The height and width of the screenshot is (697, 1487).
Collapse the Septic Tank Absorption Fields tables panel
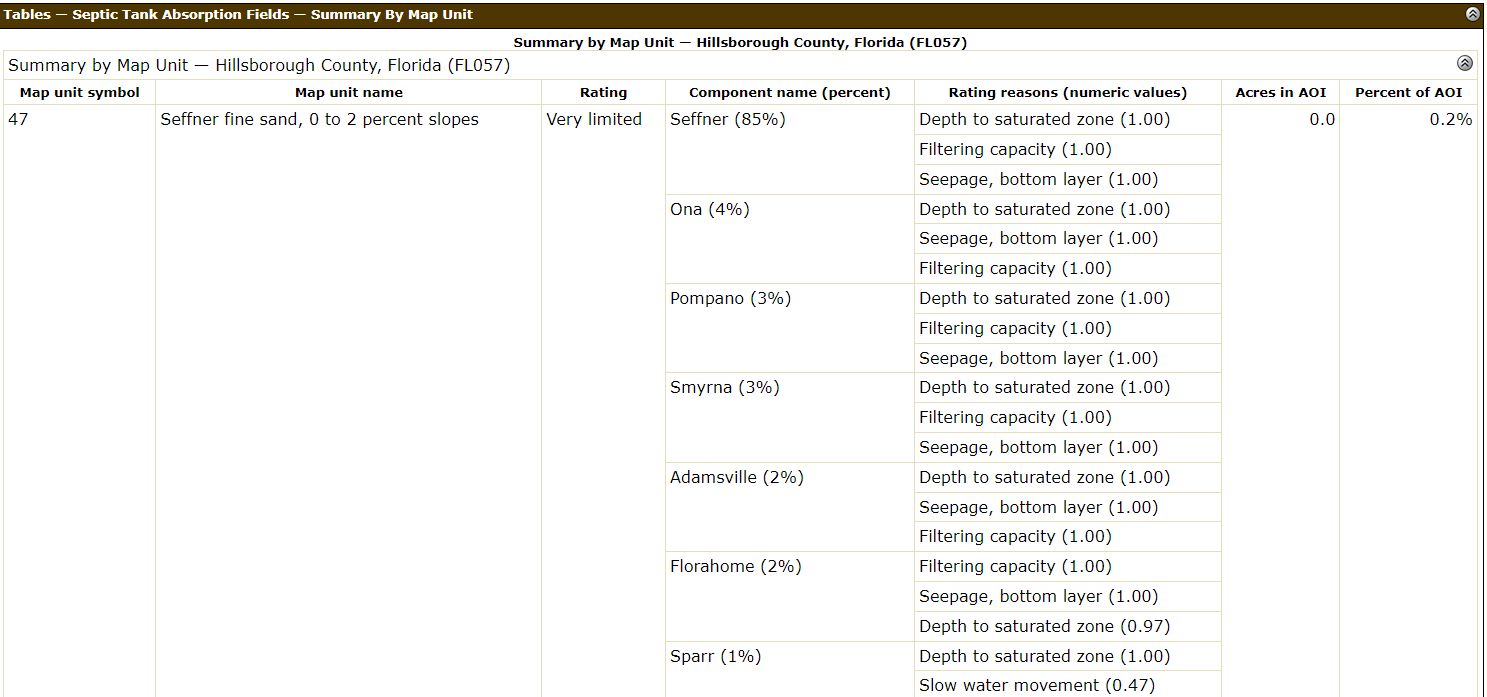point(1472,14)
